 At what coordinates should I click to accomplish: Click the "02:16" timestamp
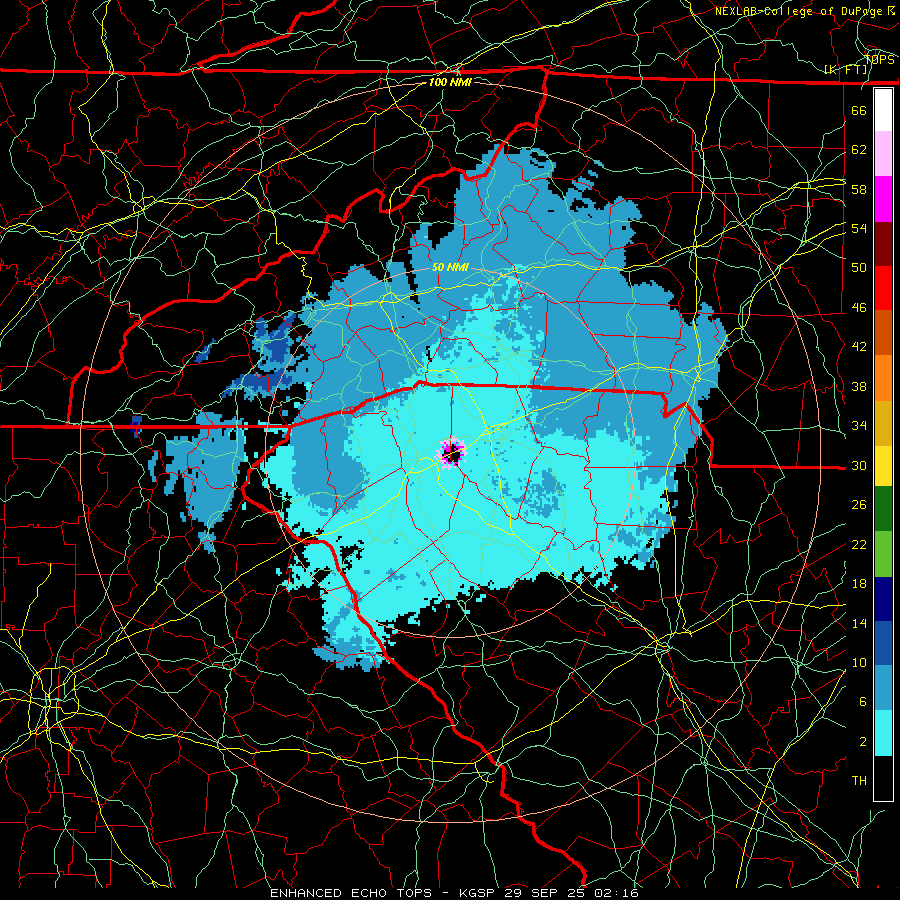[615, 893]
